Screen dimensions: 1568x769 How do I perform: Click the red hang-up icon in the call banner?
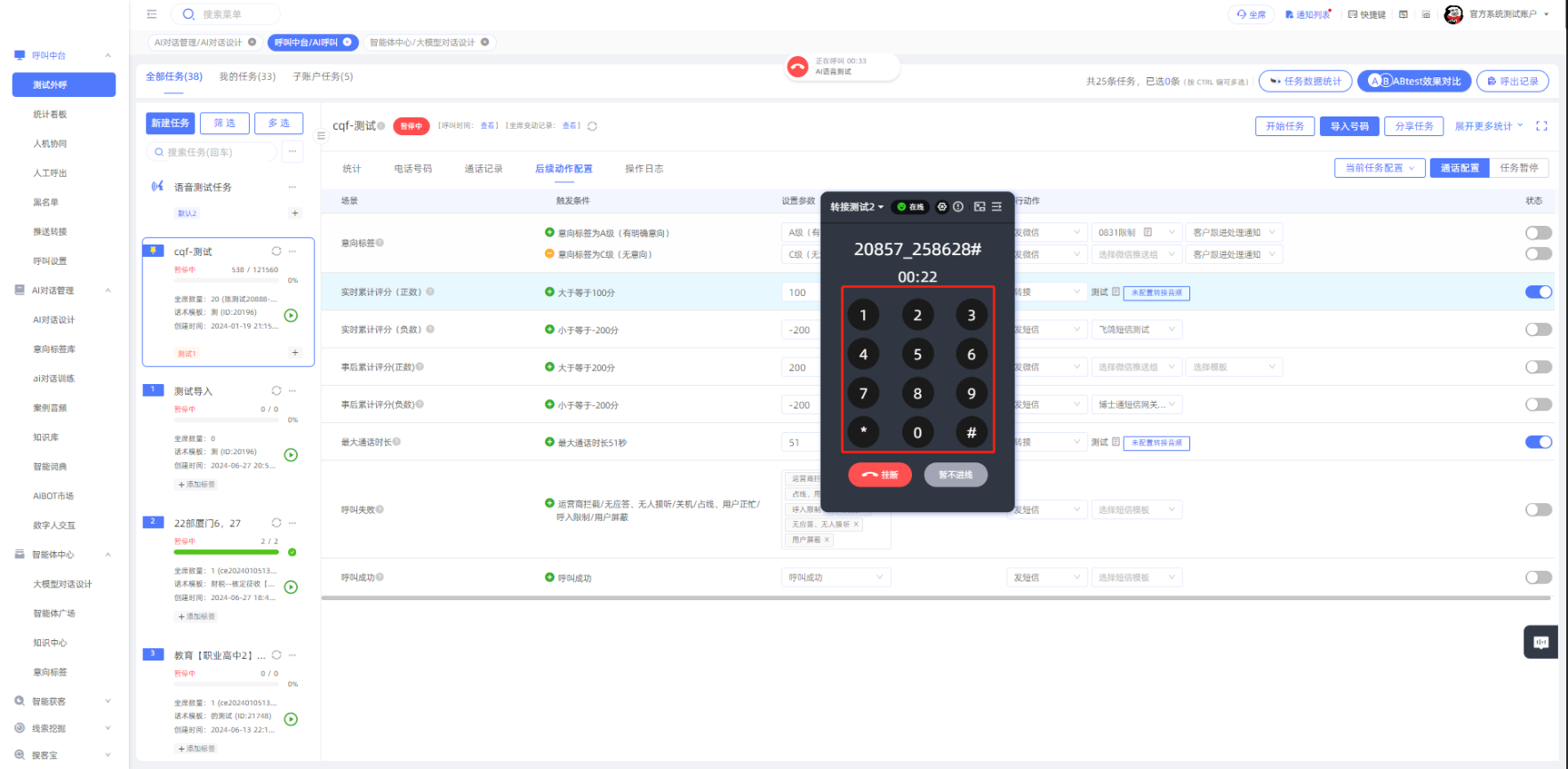pos(797,67)
